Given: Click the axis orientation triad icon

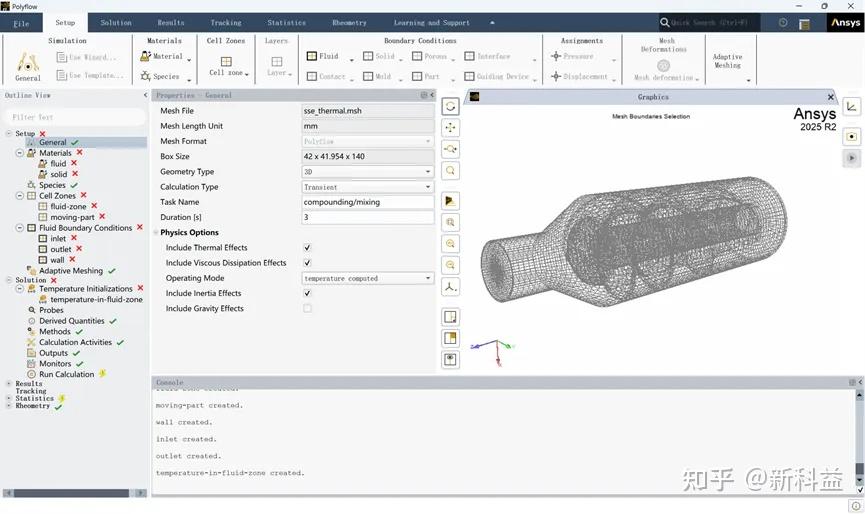Looking at the screenshot, I should [x=450, y=287].
